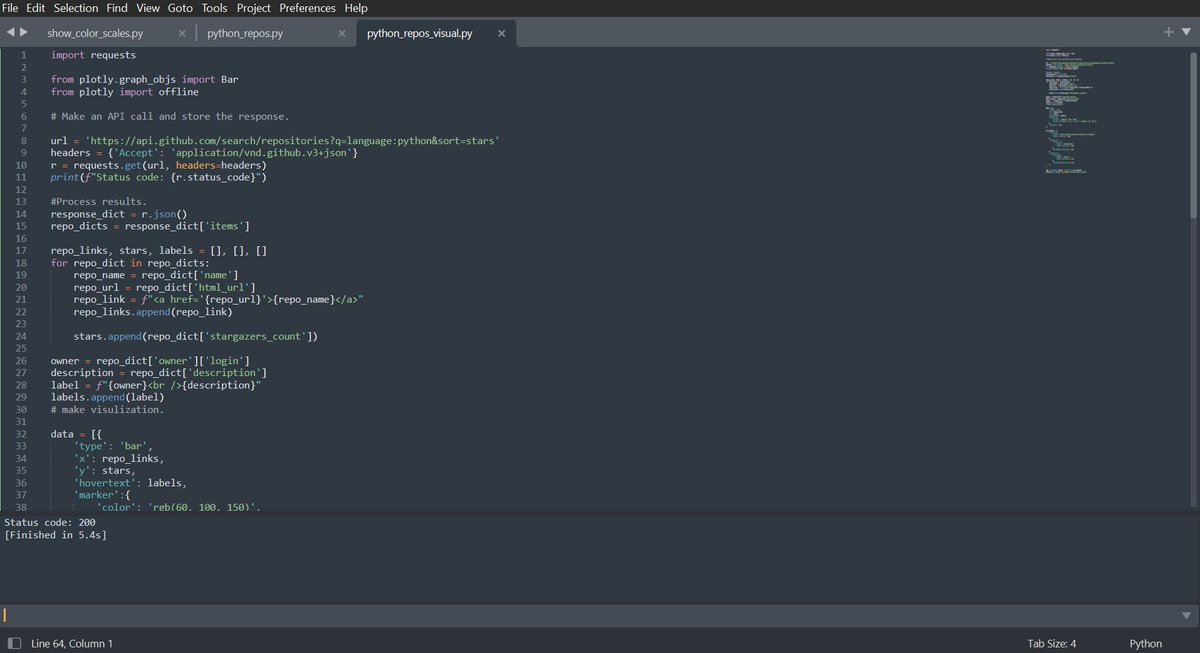Click the '#Process results.' comment
This screenshot has width=1200, height=653.
coord(98,202)
